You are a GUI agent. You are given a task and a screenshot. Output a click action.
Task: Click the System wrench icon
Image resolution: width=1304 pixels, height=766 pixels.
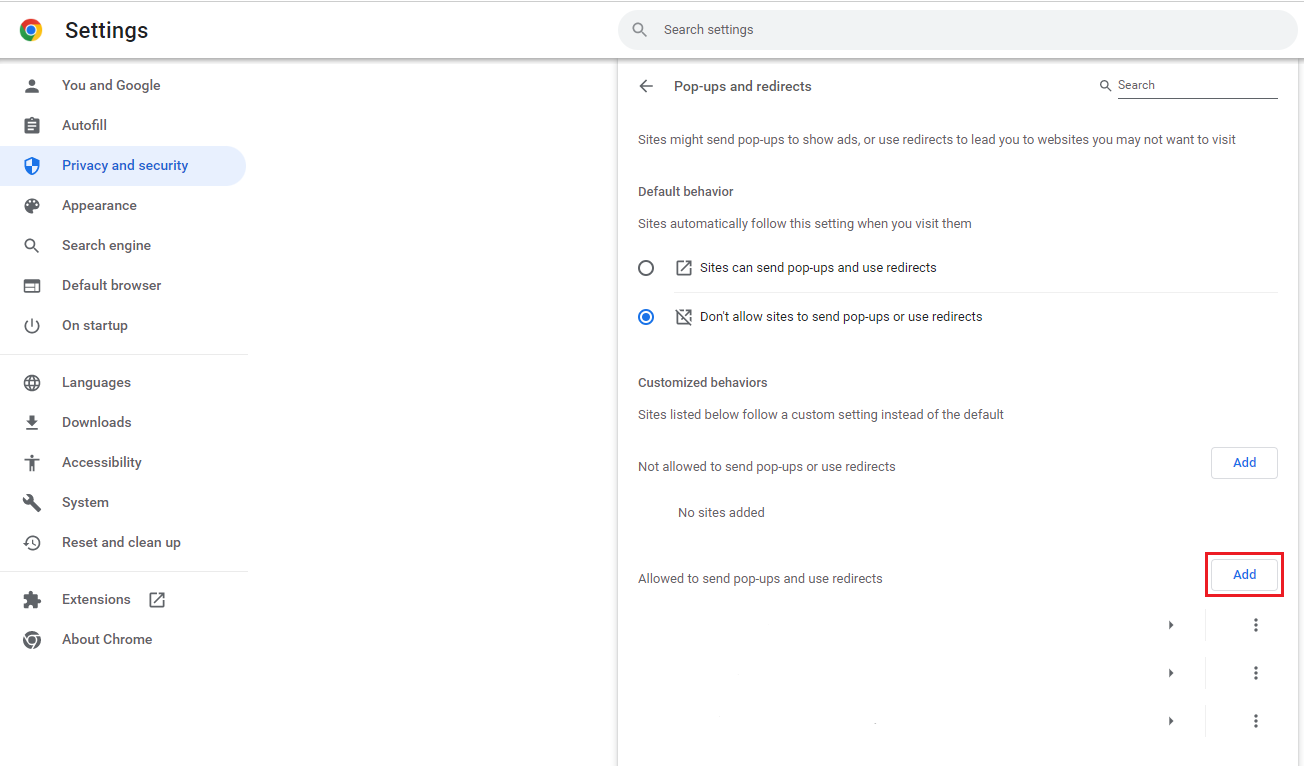click(32, 503)
